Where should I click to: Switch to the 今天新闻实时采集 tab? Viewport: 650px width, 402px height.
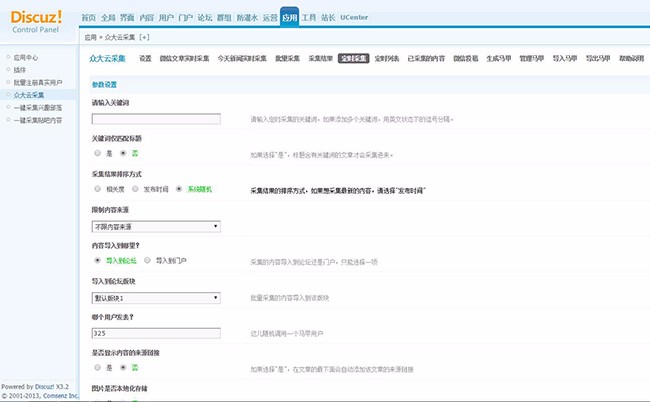pyautogui.click(x=242, y=58)
